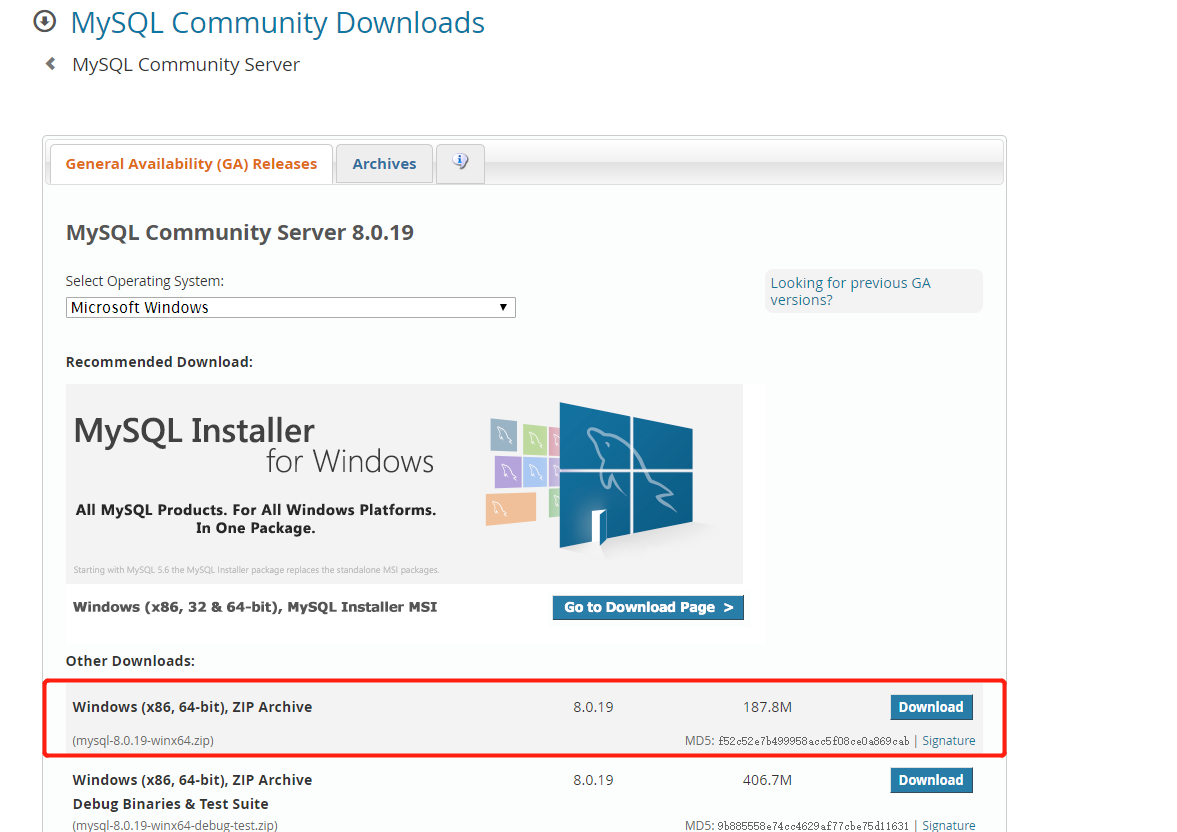Click the Recommended Download: label
This screenshot has height=832, width=1177.
pyautogui.click(x=159, y=362)
